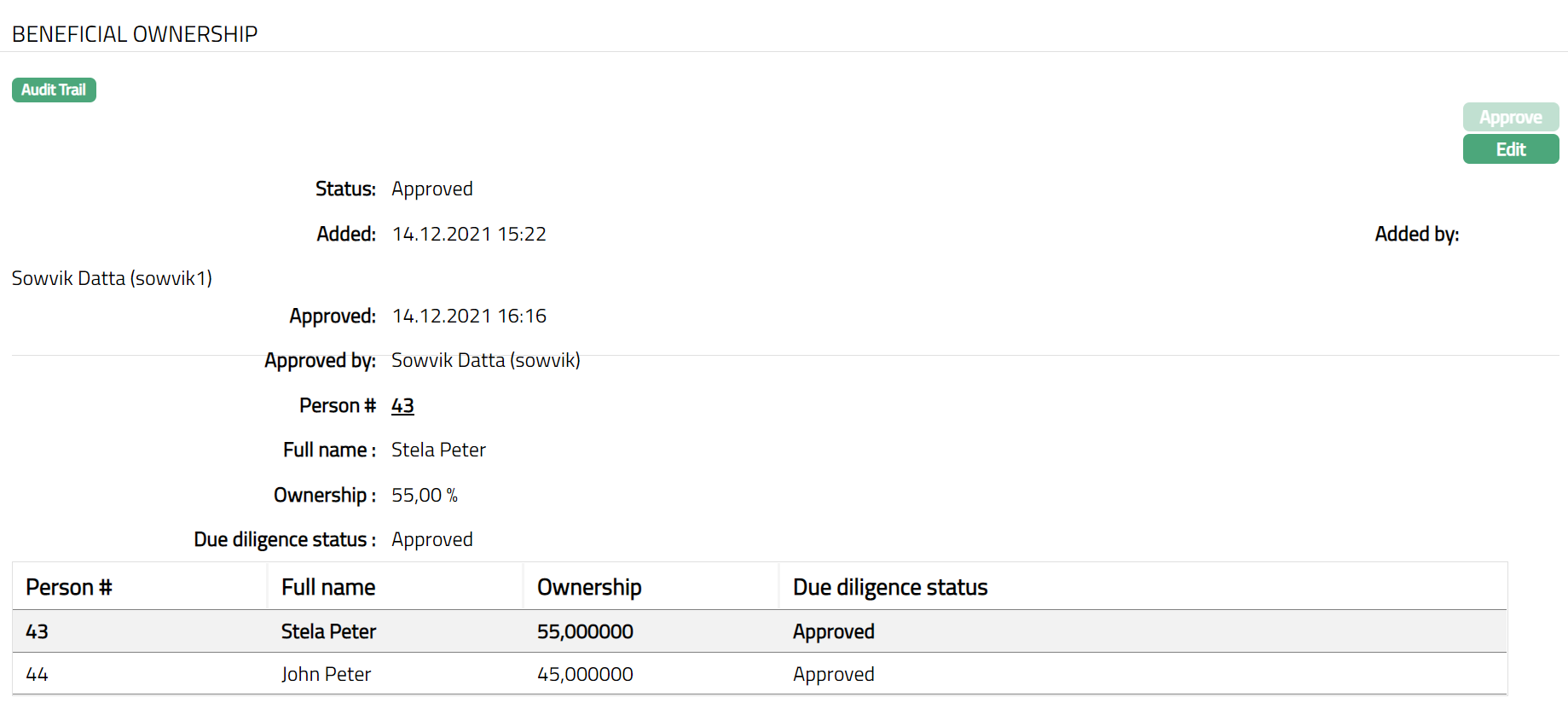Click person number 44 in table
This screenshot has width=1568, height=709.
click(37, 674)
